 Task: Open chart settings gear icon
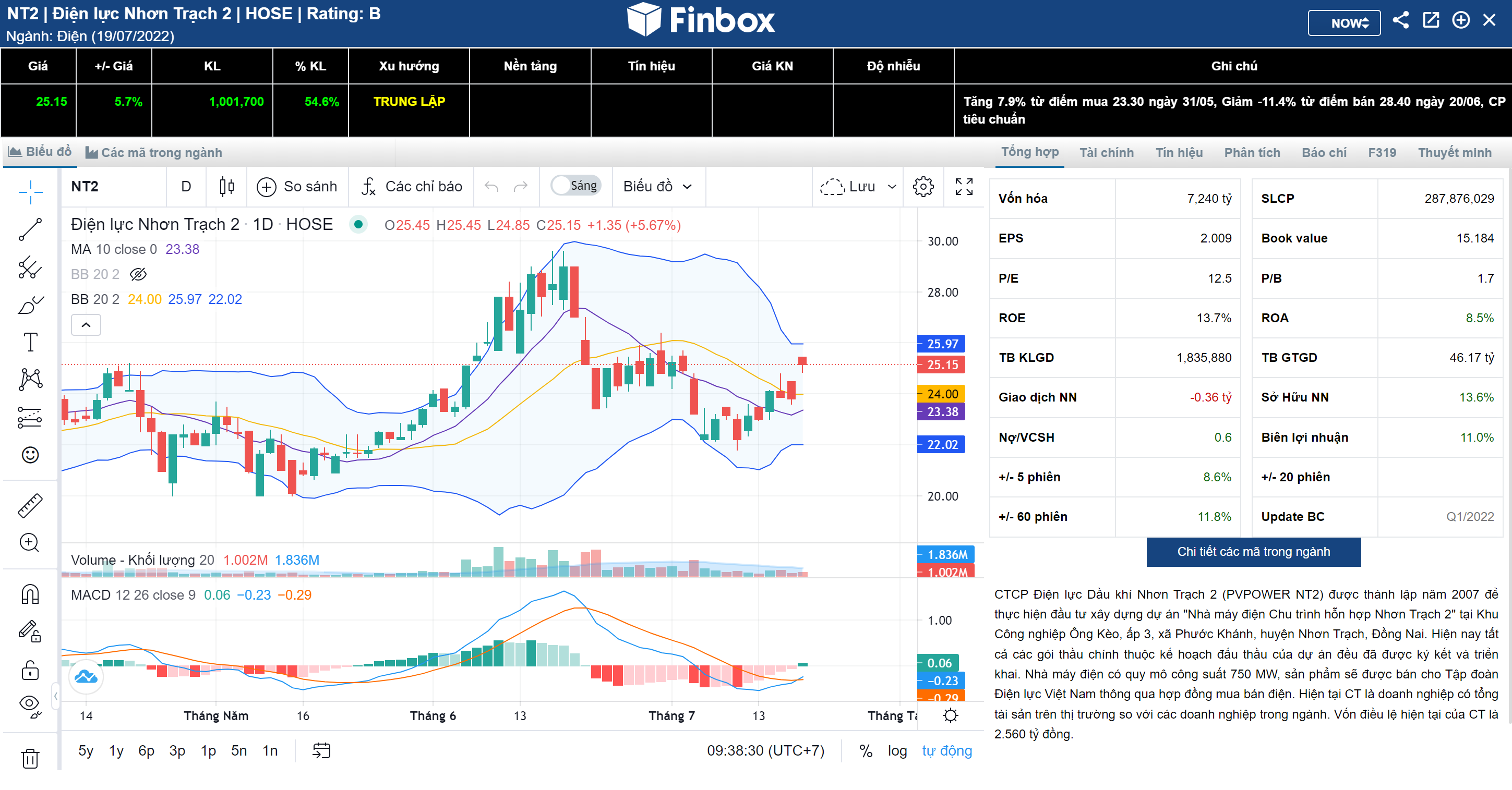pos(922,187)
